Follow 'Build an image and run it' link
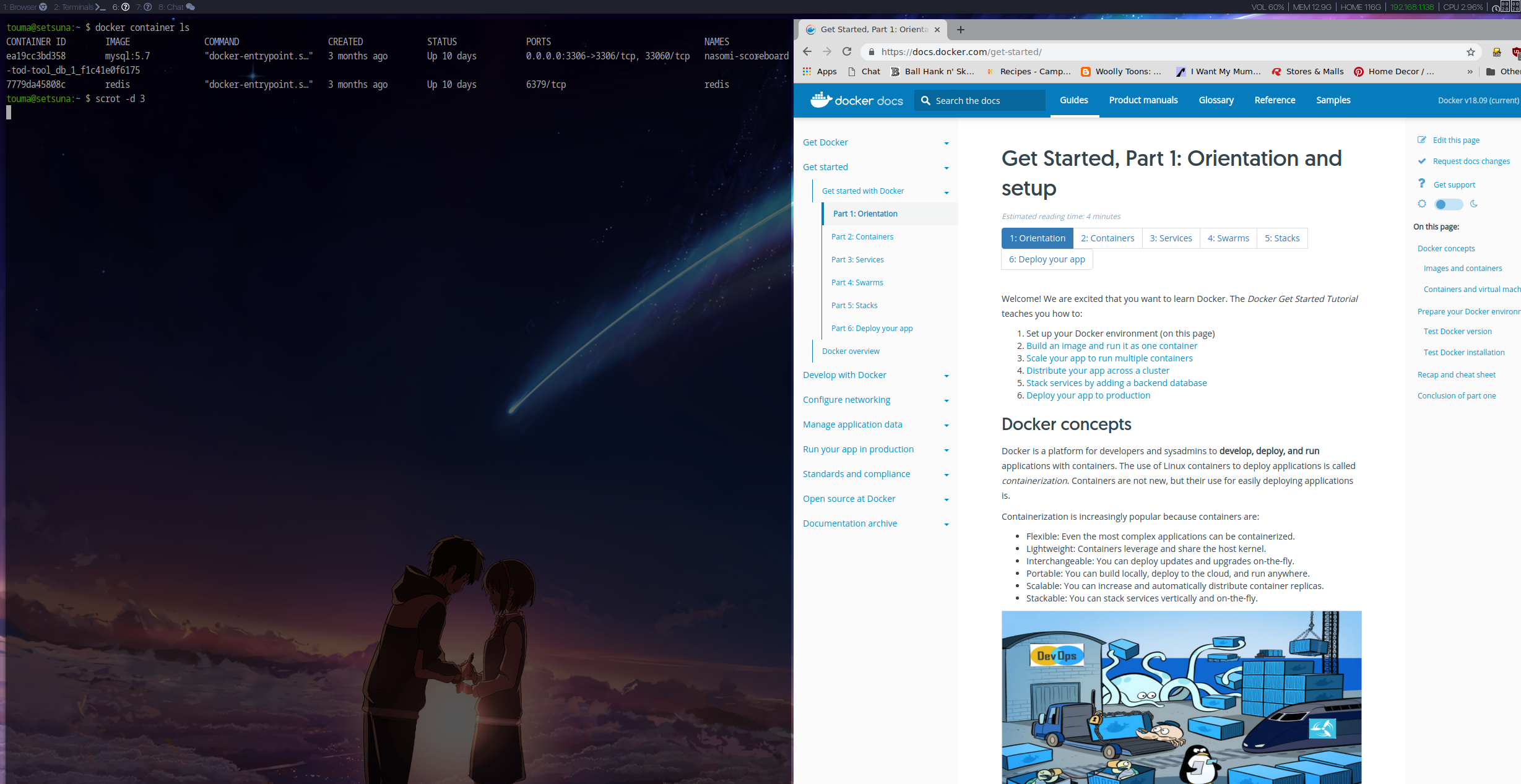Screen dimensions: 1521x784 (1112, 346)
